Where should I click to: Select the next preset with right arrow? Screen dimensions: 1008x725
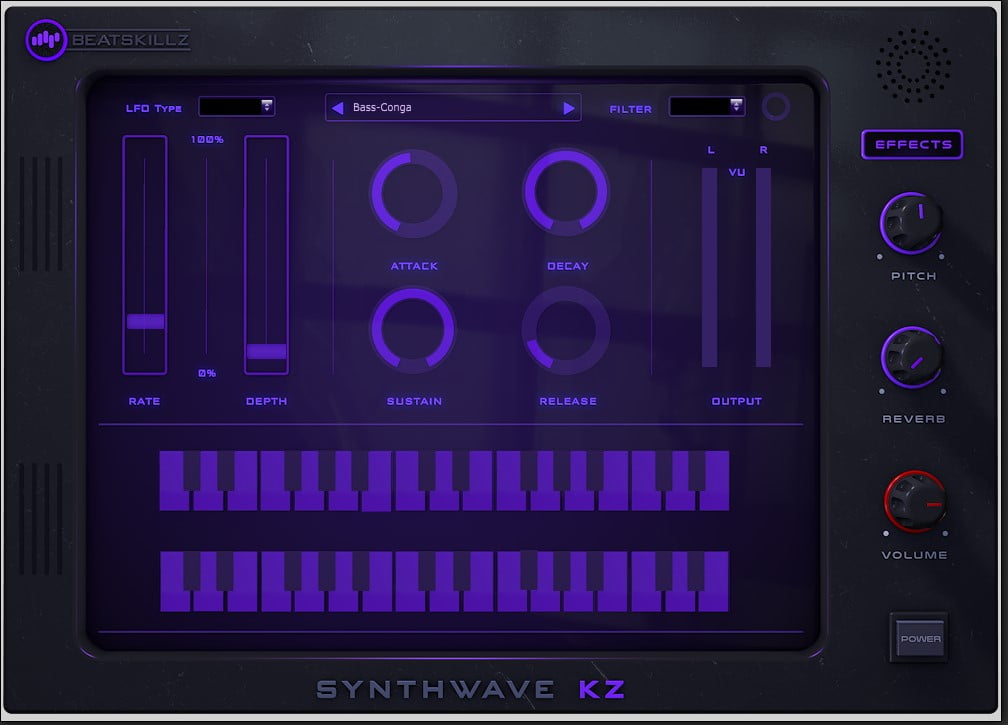pos(569,108)
